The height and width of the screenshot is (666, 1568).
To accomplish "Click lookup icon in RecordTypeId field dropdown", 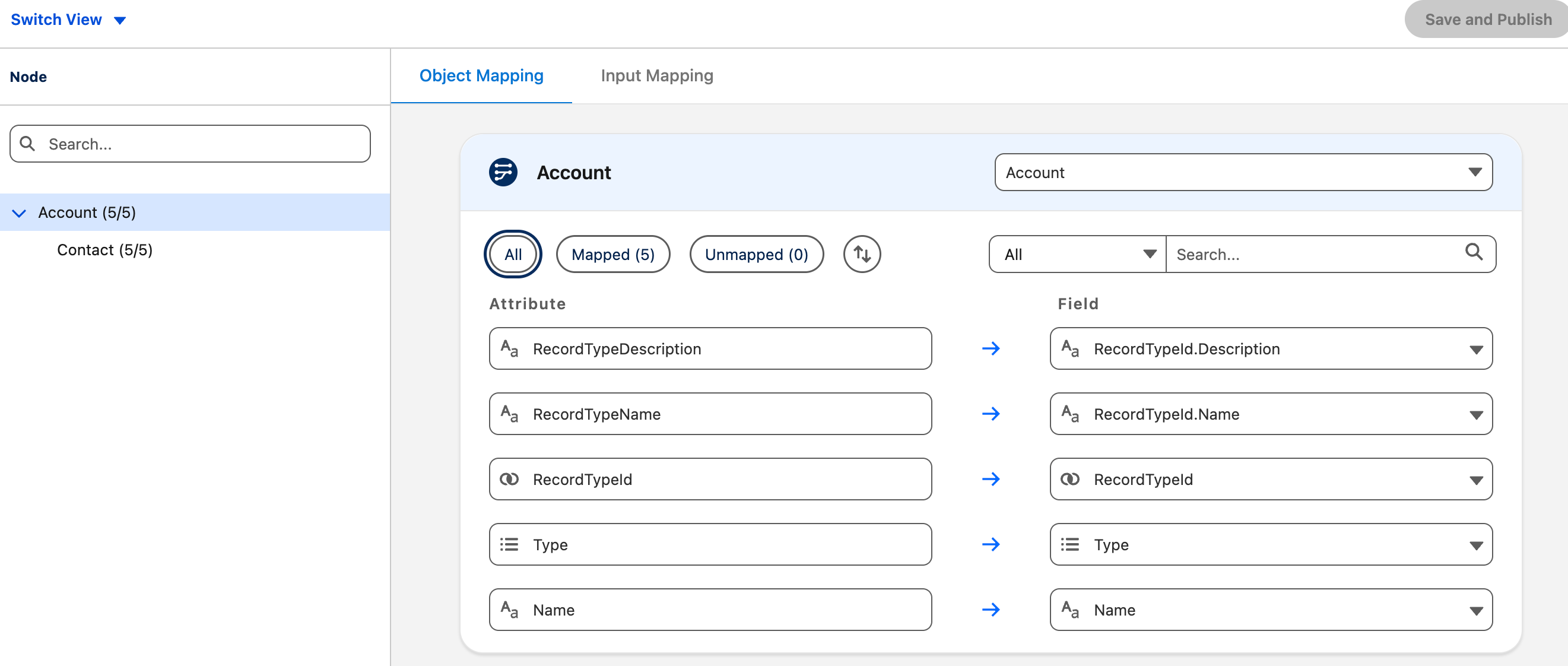I will point(1069,479).
